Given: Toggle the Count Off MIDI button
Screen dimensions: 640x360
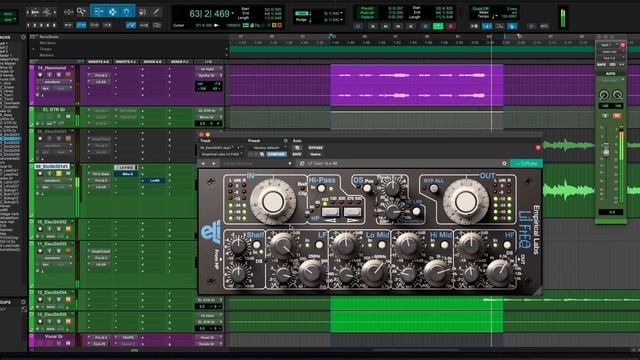Looking at the screenshot, I should (x=500, y=26).
